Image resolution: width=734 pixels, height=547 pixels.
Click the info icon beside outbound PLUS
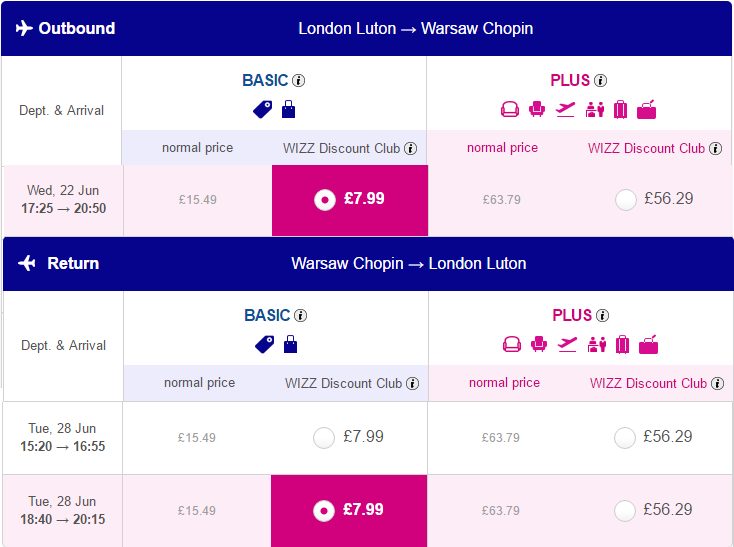click(x=601, y=80)
